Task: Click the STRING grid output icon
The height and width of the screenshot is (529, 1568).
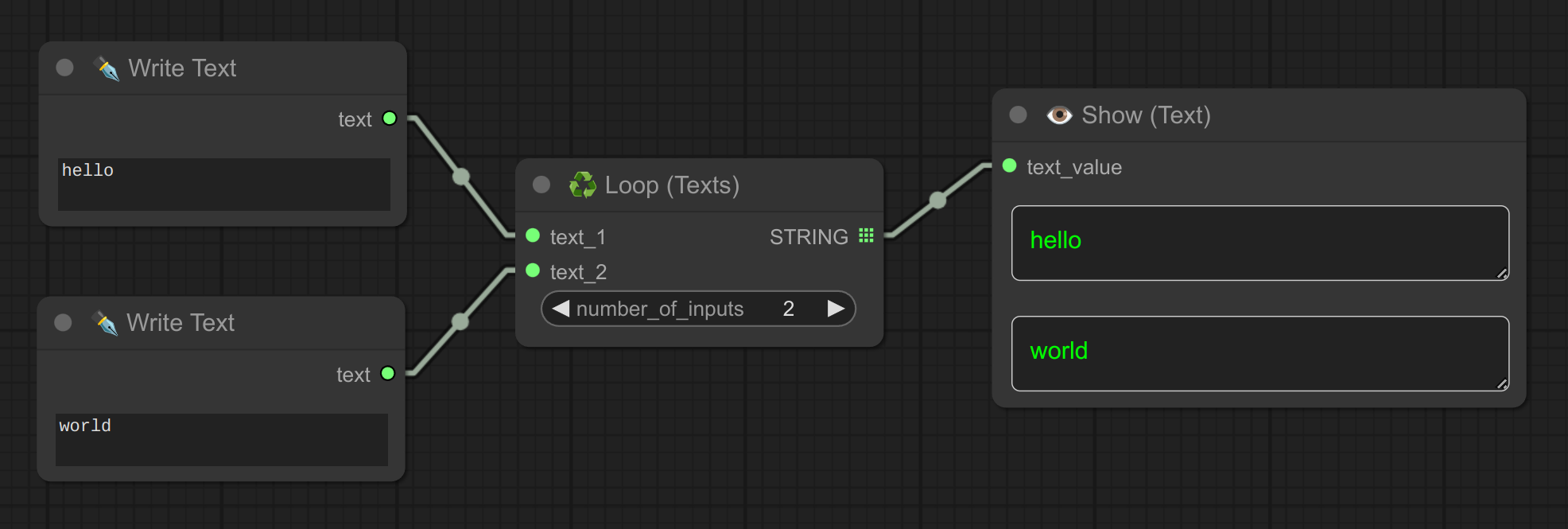Action: point(866,235)
